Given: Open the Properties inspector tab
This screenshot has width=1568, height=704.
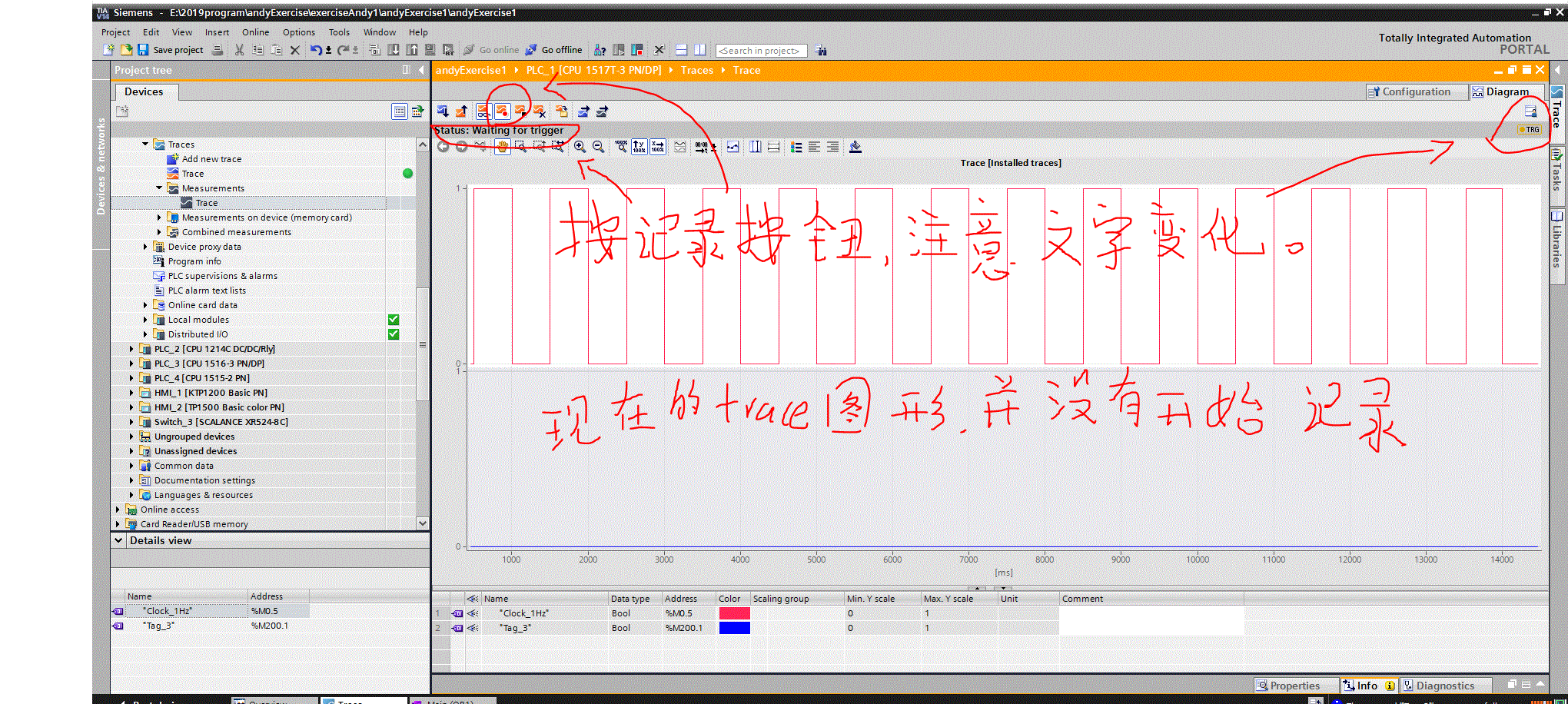Looking at the screenshot, I should point(1296,686).
